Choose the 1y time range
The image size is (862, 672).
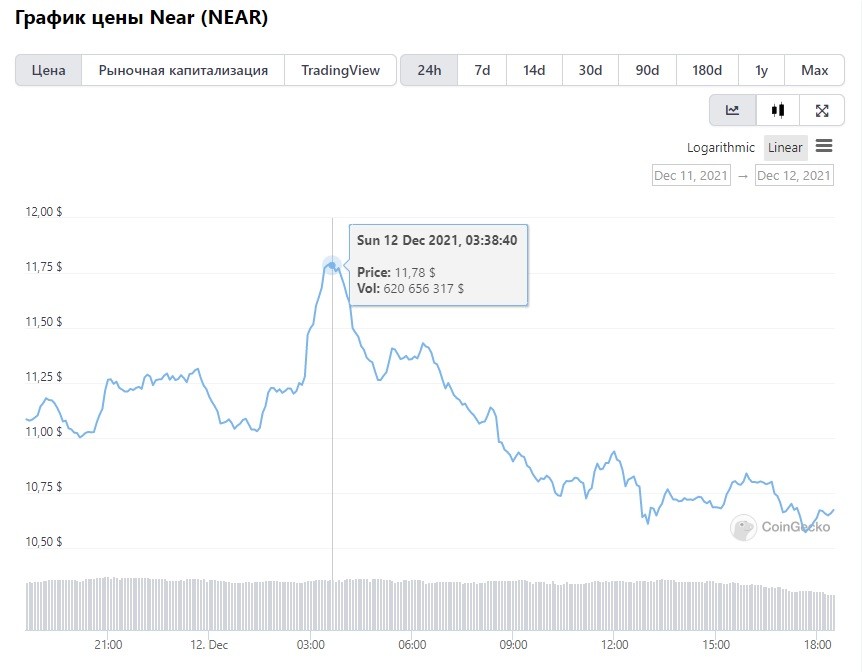click(761, 70)
